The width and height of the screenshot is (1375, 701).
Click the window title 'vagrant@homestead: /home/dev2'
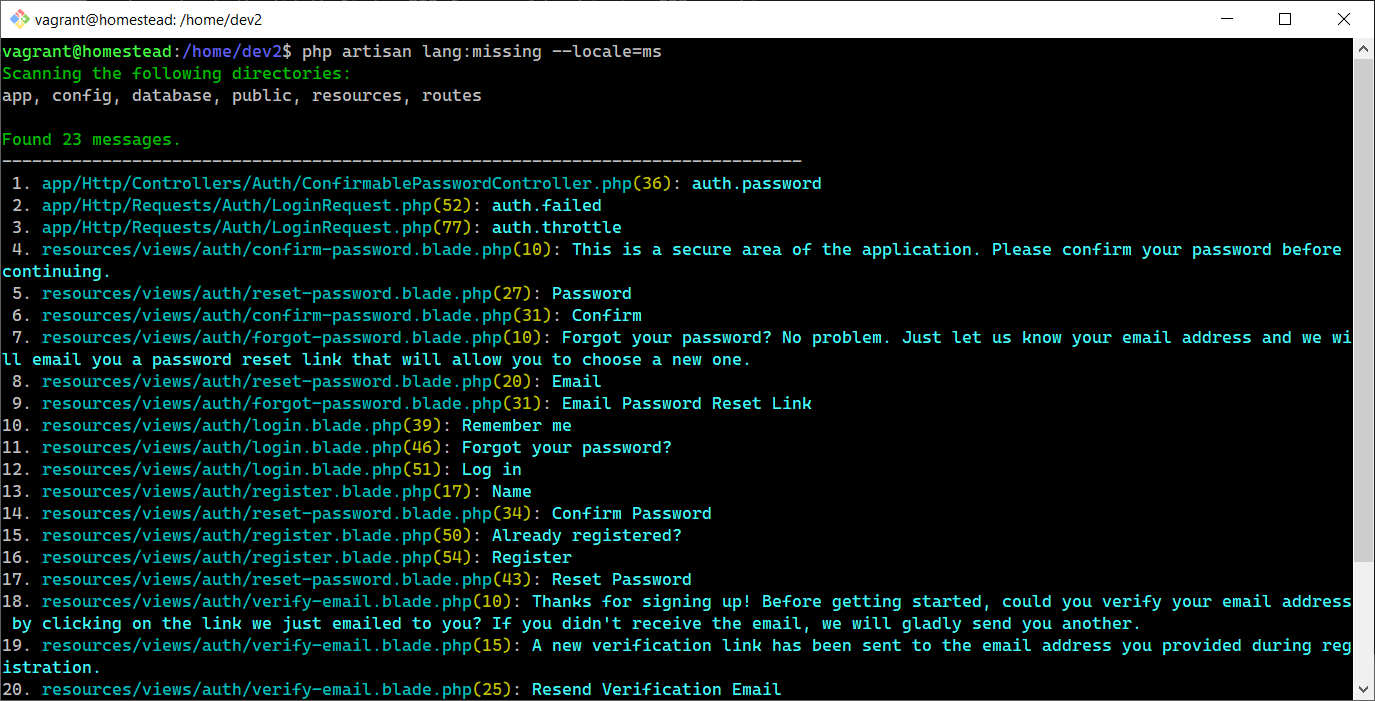click(147, 19)
